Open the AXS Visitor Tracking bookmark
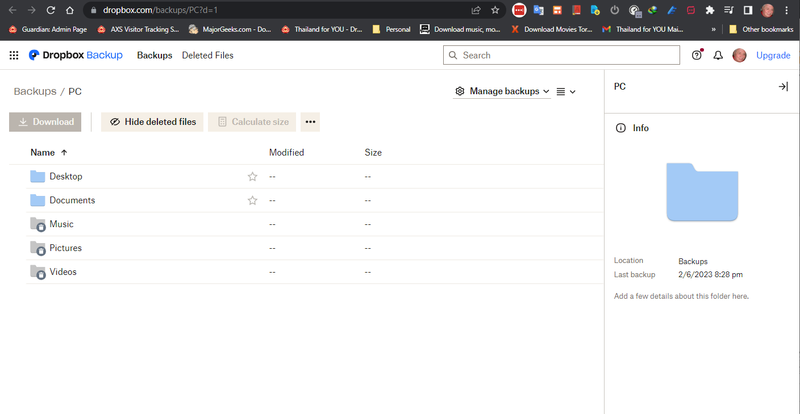Image resolution: width=800 pixels, height=414 pixels. pyautogui.click(x=138, y=29)
